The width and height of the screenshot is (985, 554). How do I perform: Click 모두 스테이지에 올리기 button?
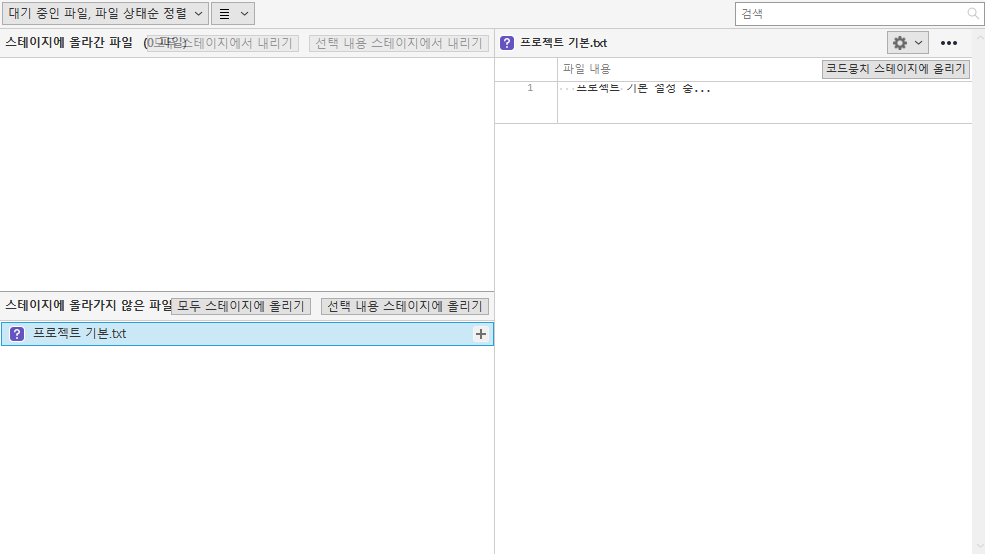[x=241, y=306]
